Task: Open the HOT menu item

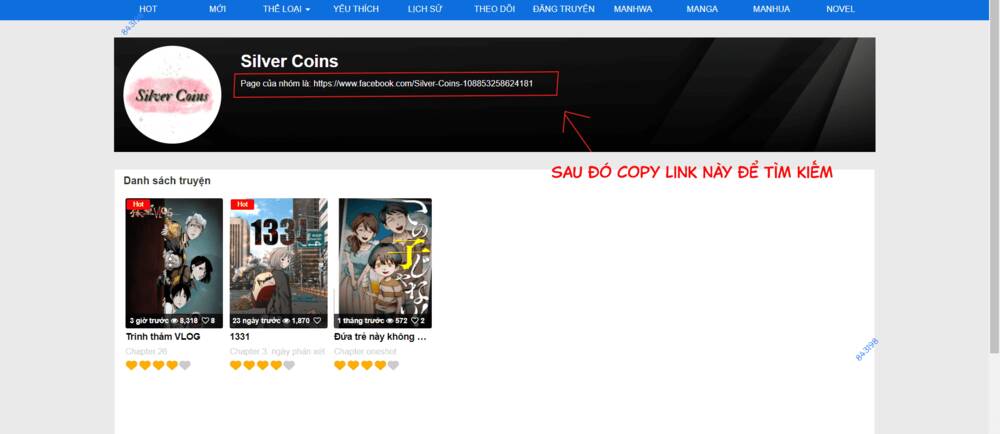Action: [148, 9]
